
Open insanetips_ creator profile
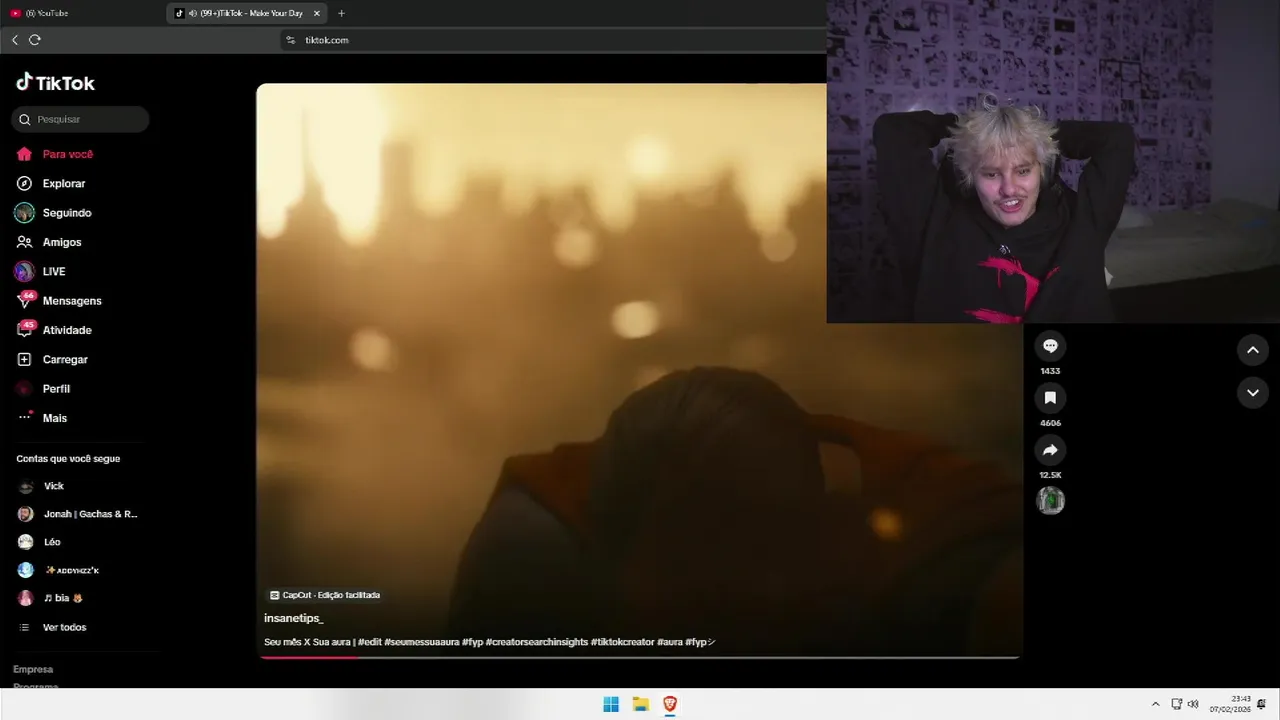(x=293, y=619)
